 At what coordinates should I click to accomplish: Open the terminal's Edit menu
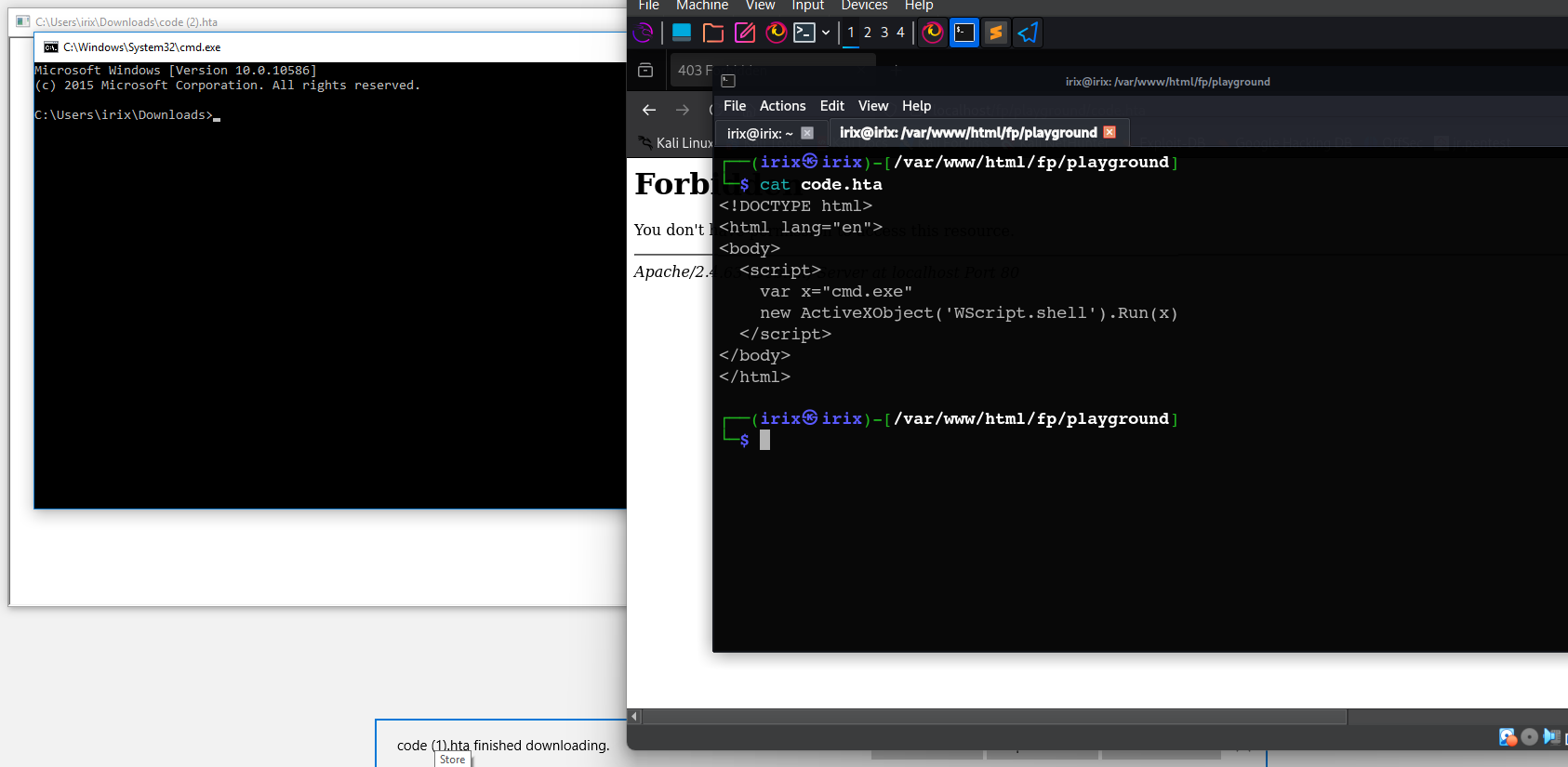pyautogui.click(x=832, y=106)
